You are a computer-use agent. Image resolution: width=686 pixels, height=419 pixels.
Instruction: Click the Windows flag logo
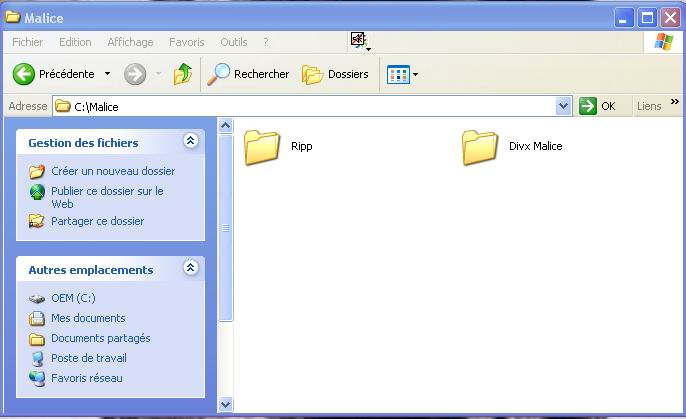coord(663,42)
